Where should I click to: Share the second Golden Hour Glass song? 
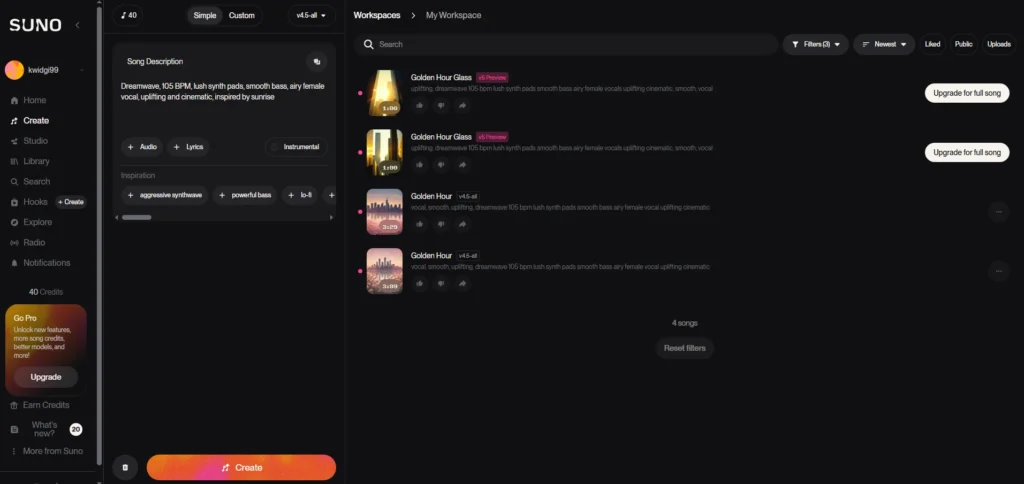(x=462, y=165)
